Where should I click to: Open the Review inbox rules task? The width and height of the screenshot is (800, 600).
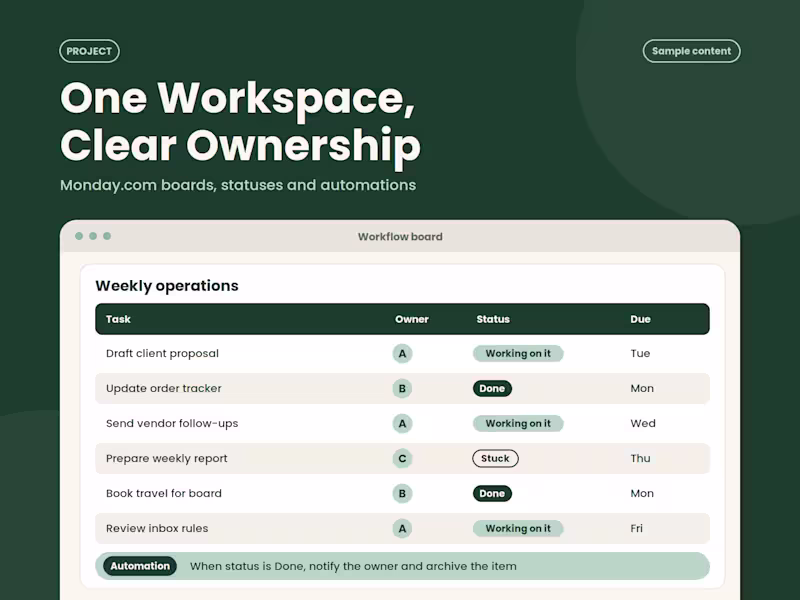click(157, 529)
